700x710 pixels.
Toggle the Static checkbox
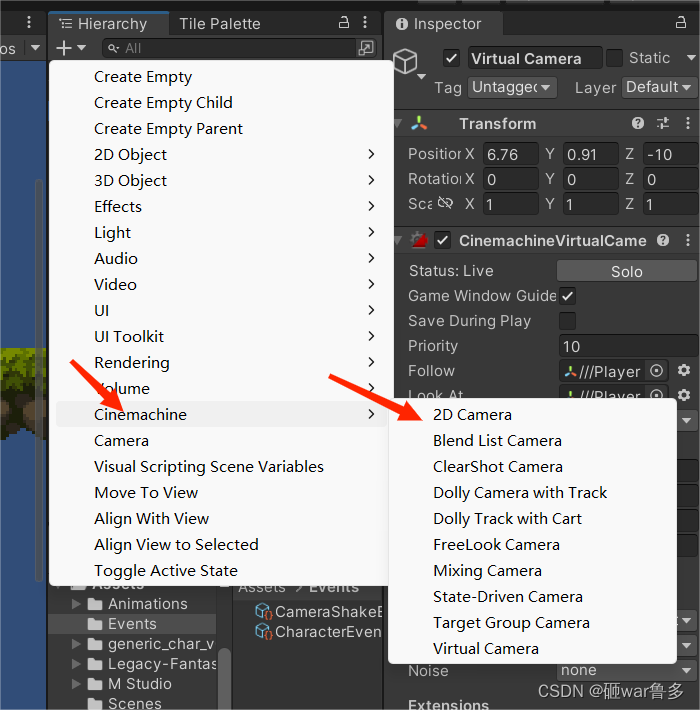[614, 58]
